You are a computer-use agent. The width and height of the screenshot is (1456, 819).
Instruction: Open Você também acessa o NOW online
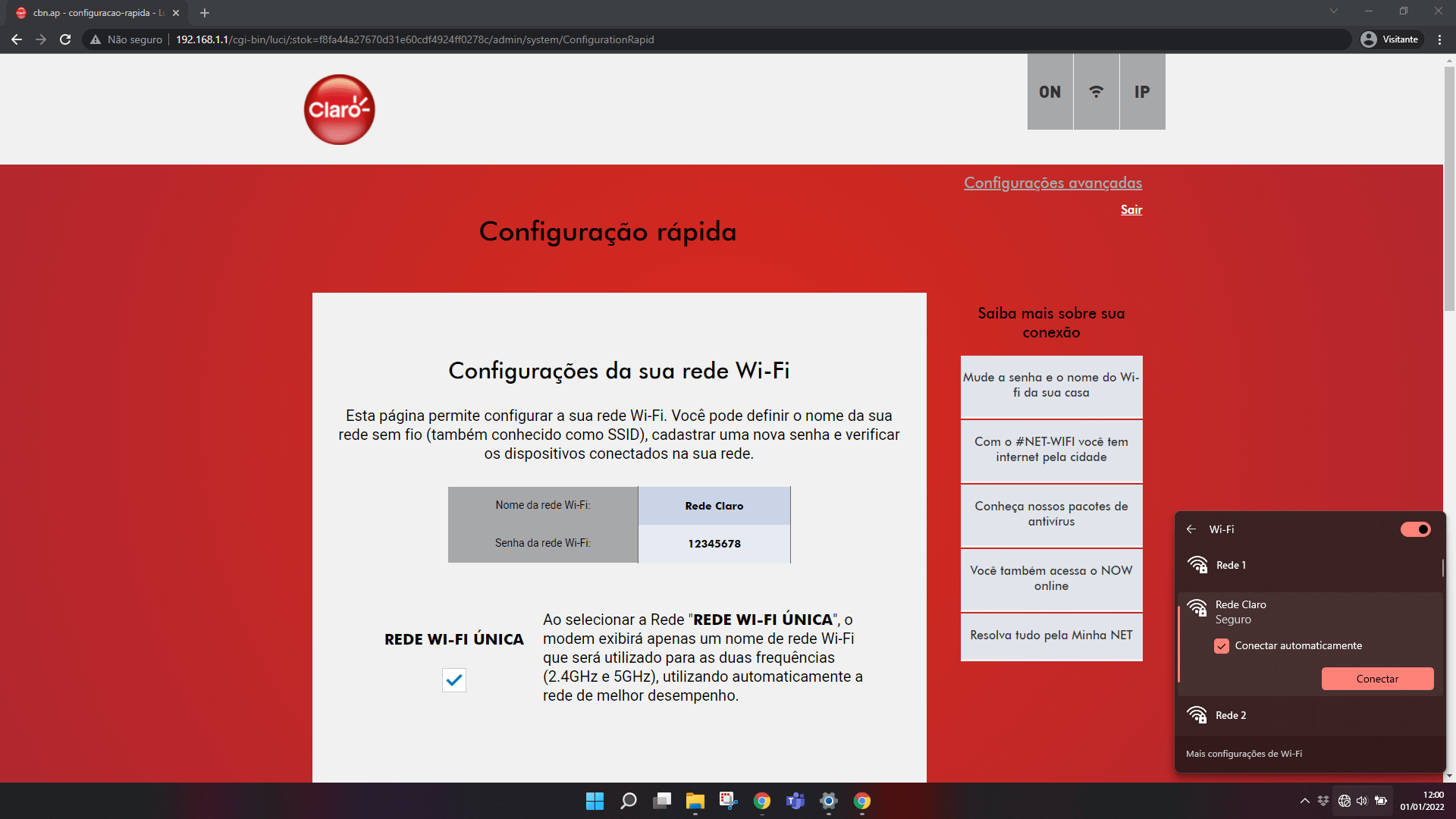pyautogui.click(x=1051, y=579)
